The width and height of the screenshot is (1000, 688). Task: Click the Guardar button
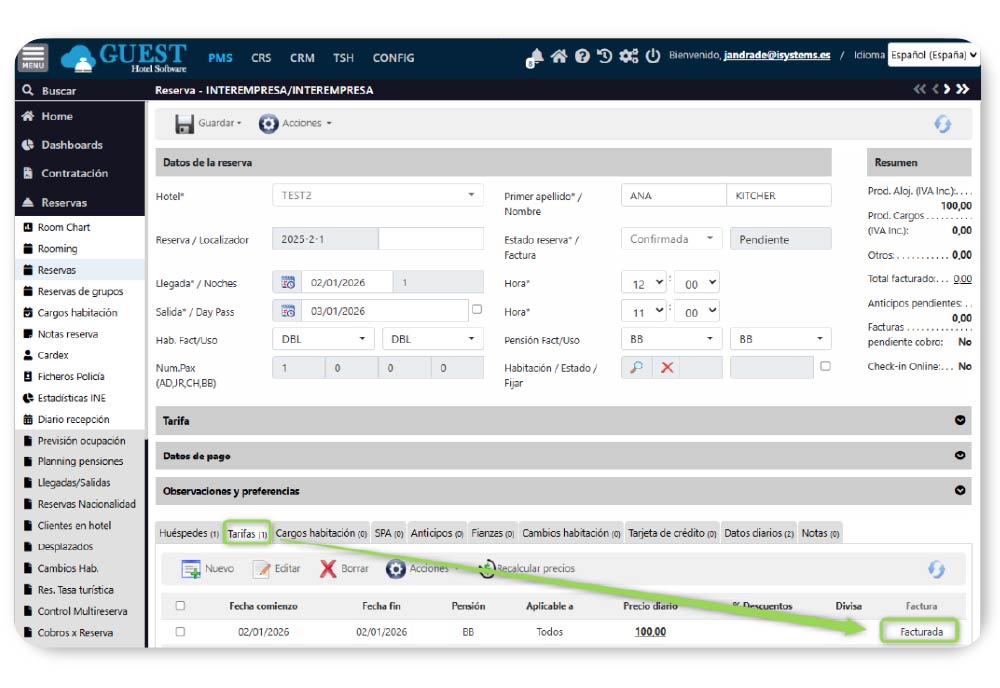[208, 123]
